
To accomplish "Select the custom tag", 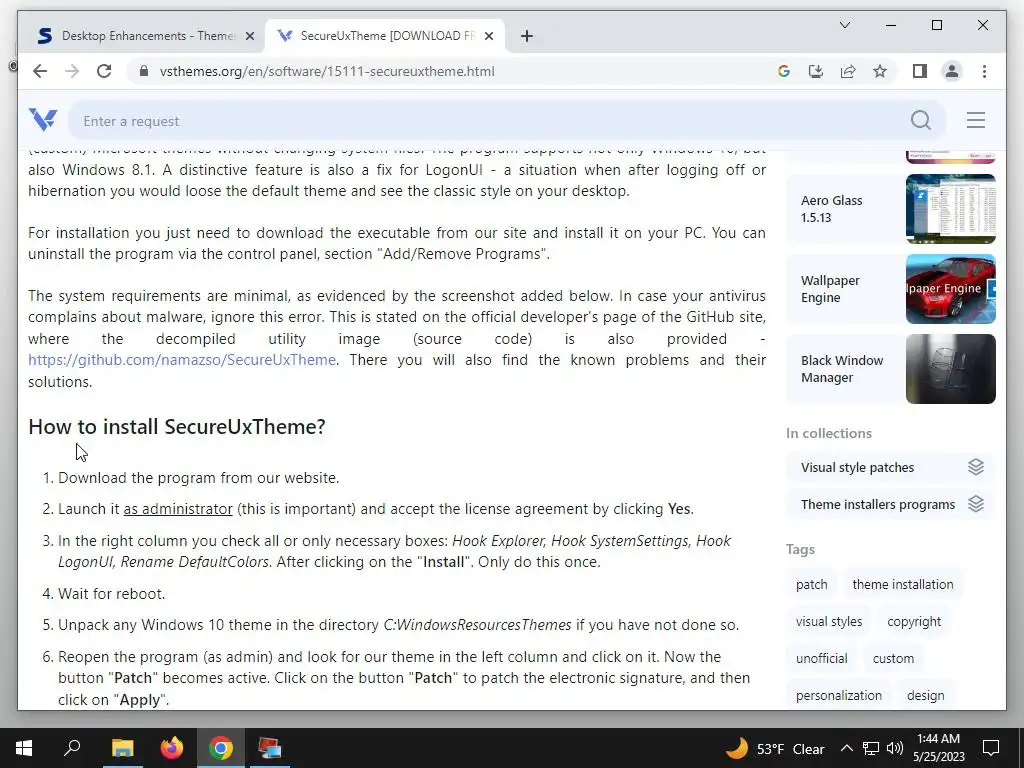I will click(x=893, y=658).
